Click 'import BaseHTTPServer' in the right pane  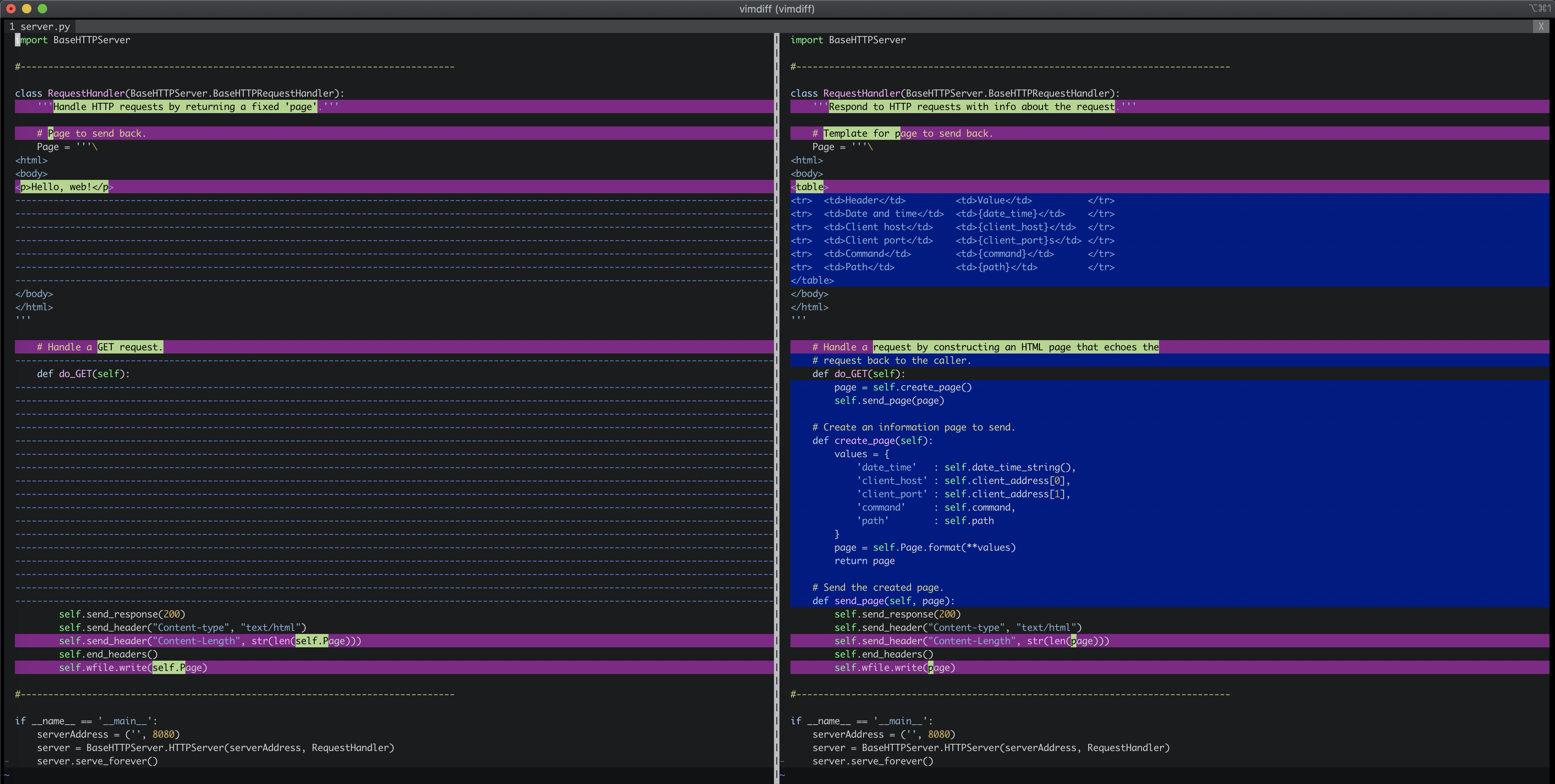[x=848, y=40]
